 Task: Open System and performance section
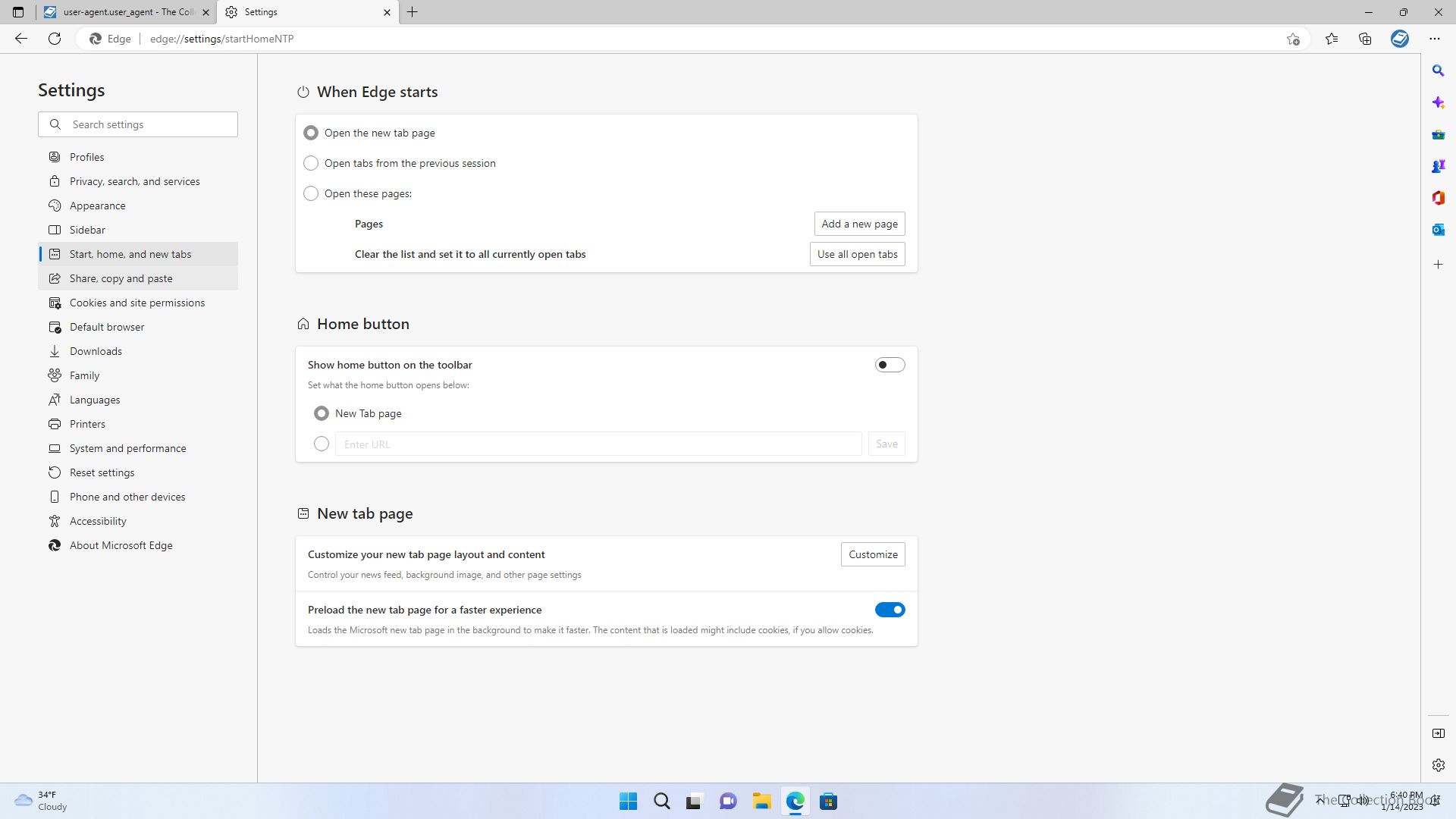138,448
